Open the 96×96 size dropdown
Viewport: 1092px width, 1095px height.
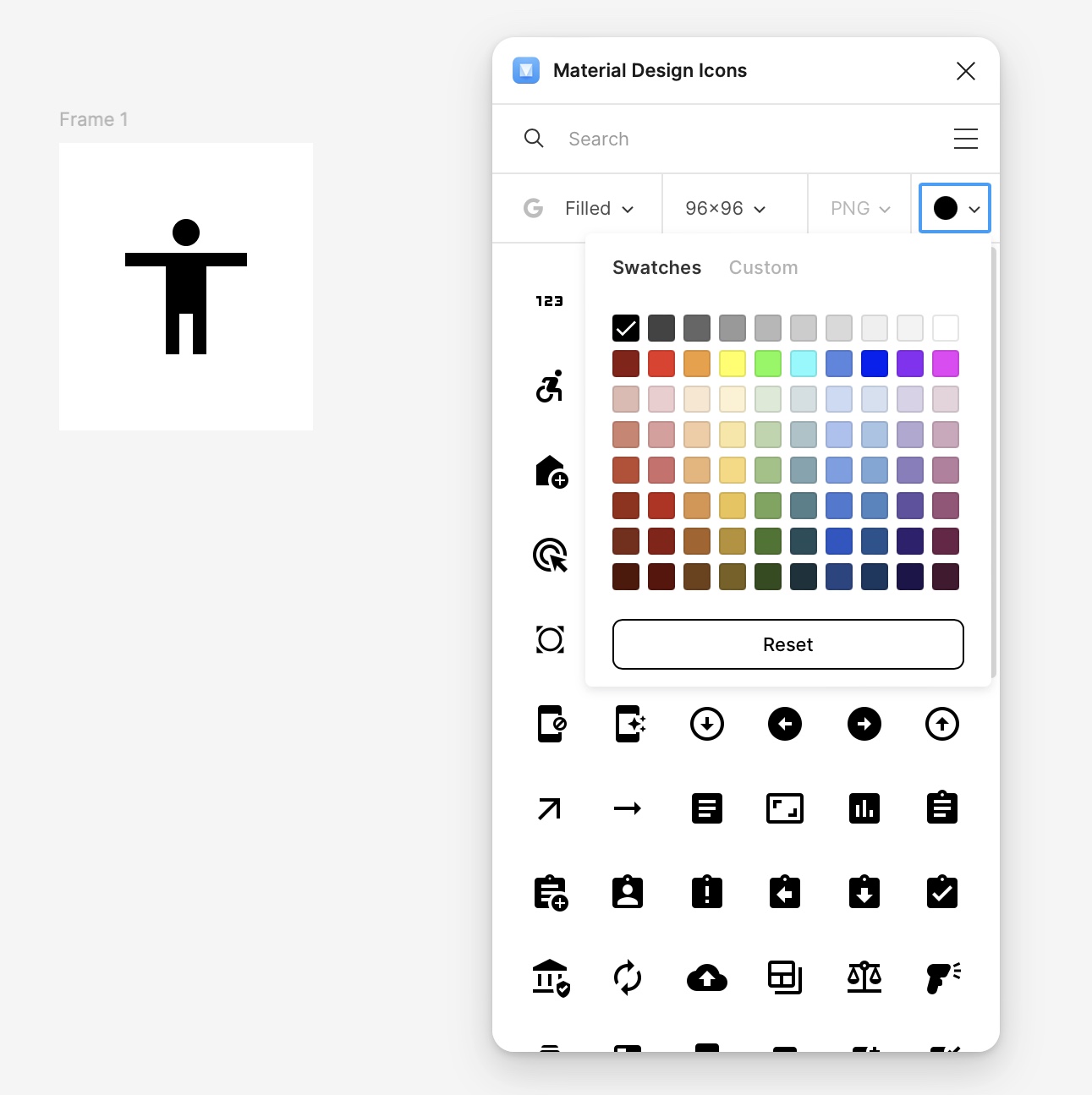[x=726, y=208]
